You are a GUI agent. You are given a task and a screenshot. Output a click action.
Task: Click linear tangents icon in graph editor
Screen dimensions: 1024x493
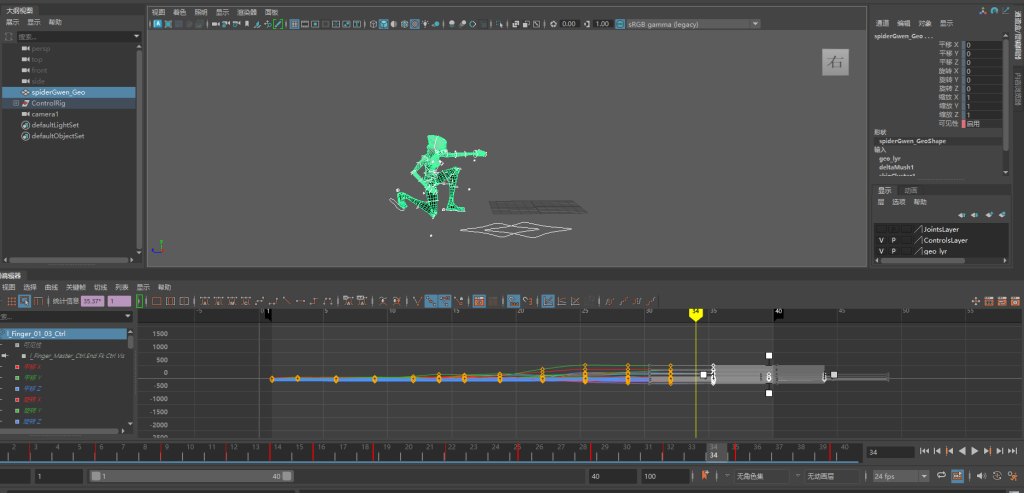[x=287, y=301]
